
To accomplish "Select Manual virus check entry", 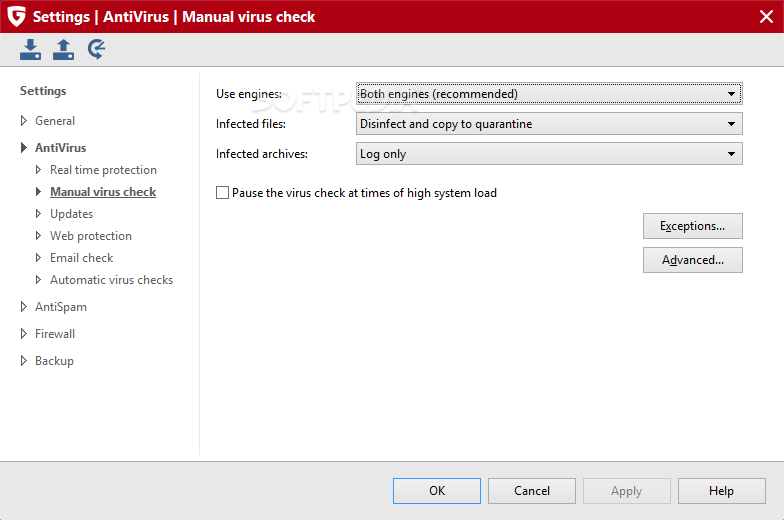I will [x=103, y=192].
